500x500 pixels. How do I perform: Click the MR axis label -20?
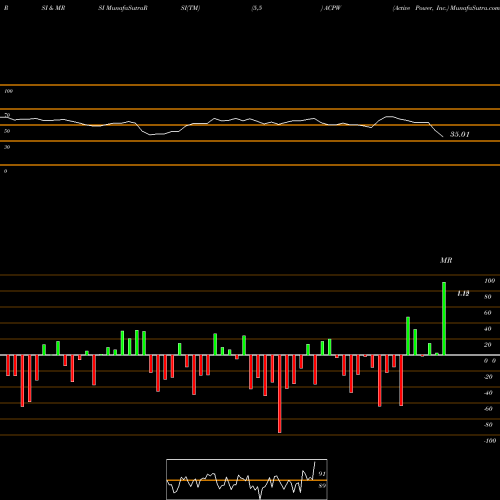coord(488,377)
